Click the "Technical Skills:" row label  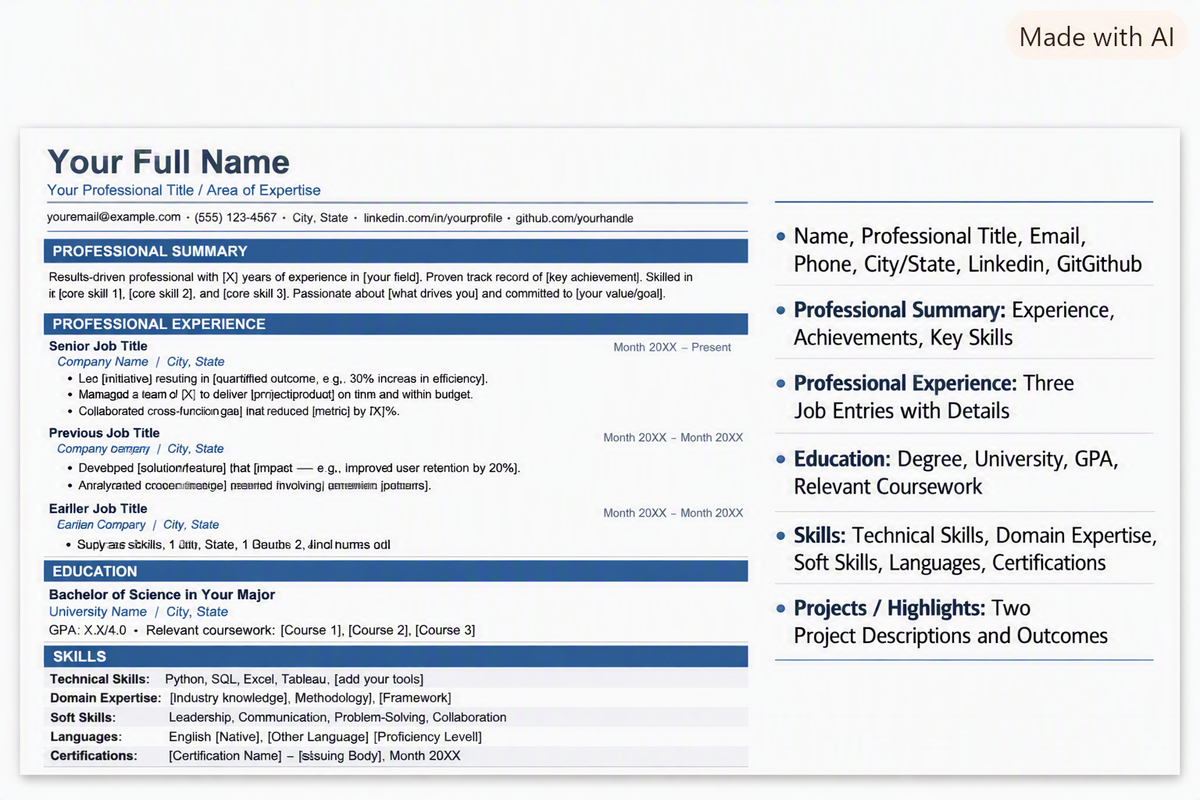[99, 679]
